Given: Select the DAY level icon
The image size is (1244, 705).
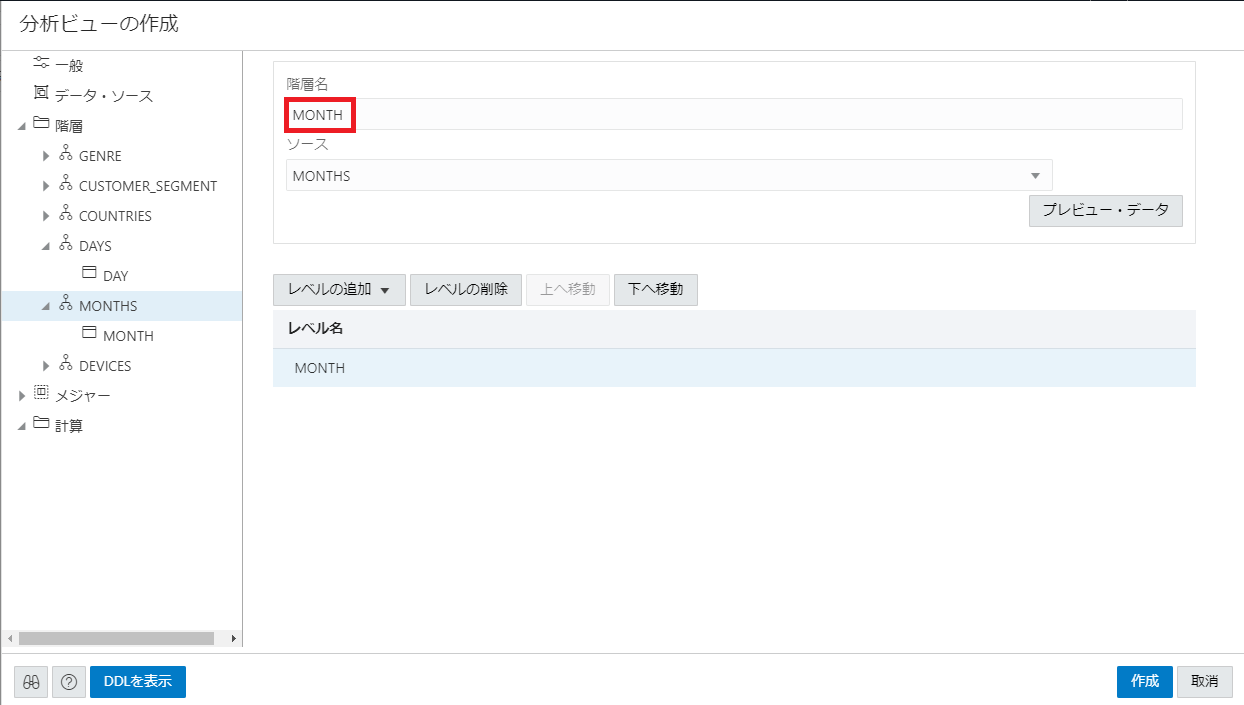Looking at the screenshot, I should pos(89,274).
